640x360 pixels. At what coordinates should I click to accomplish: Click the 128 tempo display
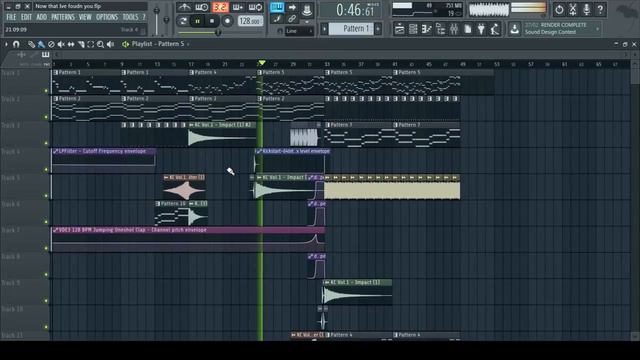click(x=250, y=21)
